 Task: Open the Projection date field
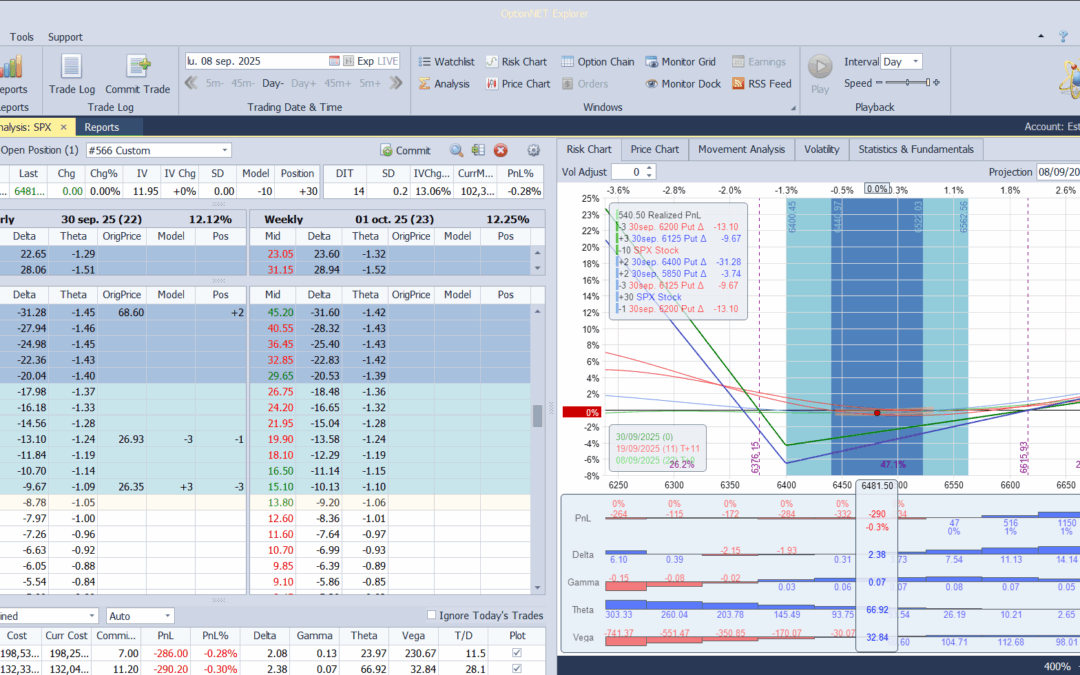(x=1058, y=172)
